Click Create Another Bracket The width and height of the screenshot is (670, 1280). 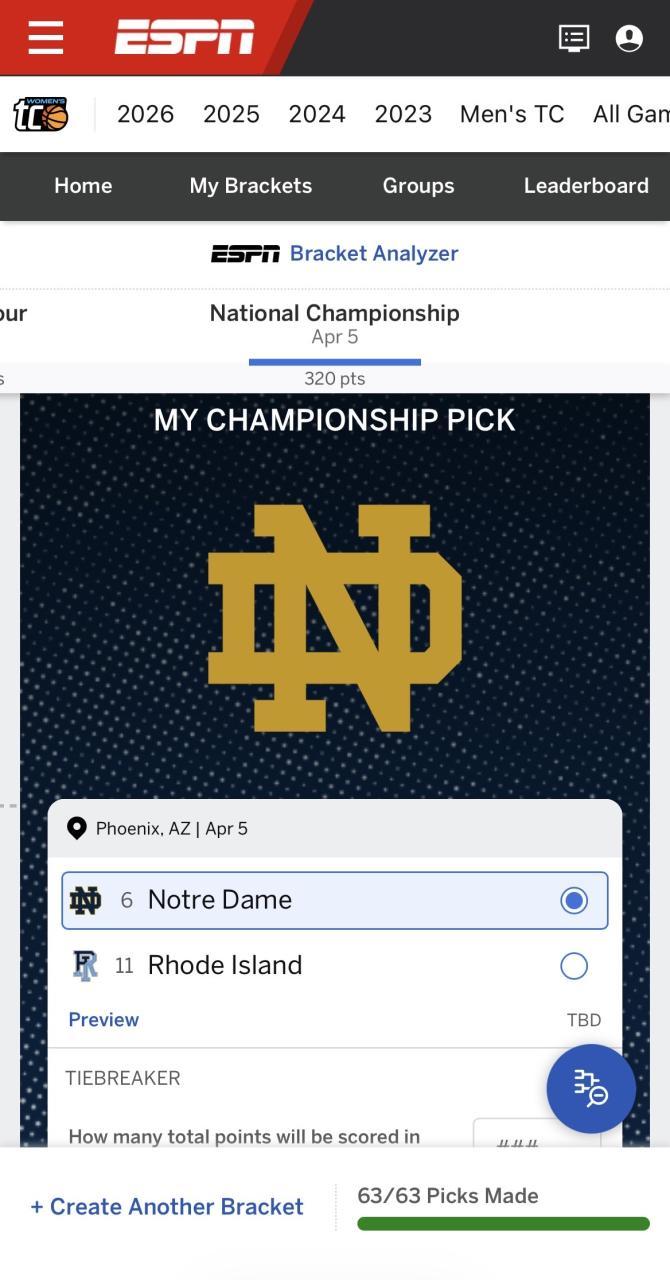(x=167, y=1207)
